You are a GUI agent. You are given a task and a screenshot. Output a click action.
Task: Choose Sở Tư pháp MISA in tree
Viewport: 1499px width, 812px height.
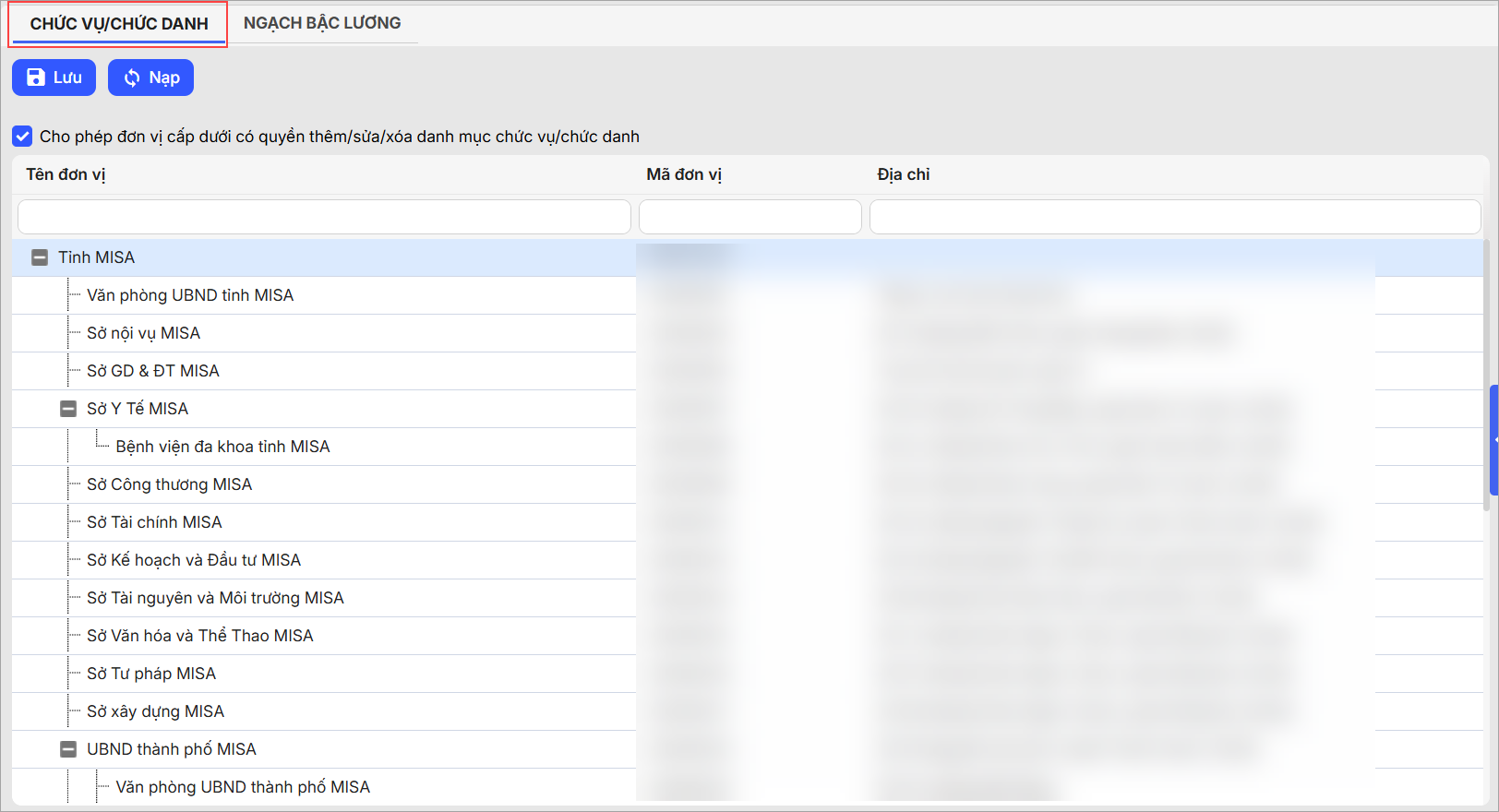click(x=151, y=674)
